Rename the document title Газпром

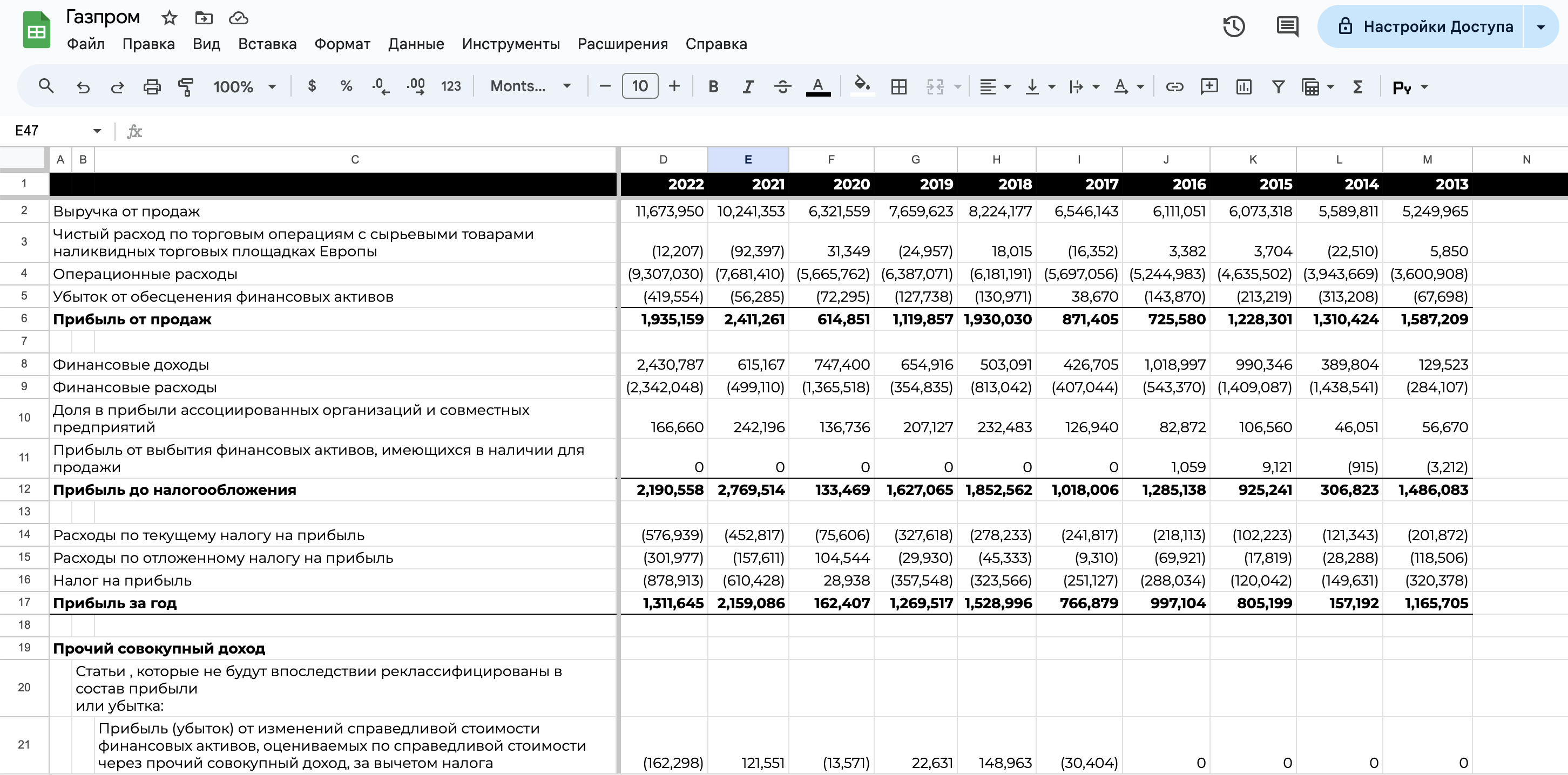(103, 17)
